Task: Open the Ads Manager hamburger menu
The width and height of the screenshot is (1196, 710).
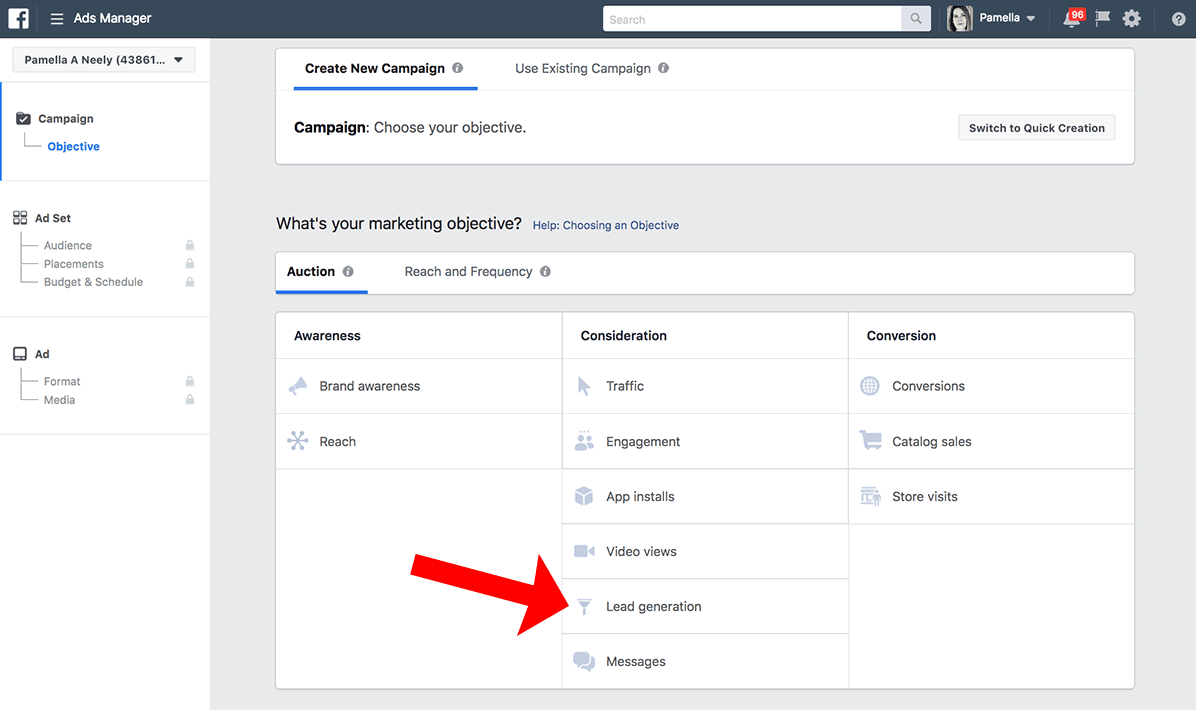Action: pyautogui.click(x=56, y=18)
